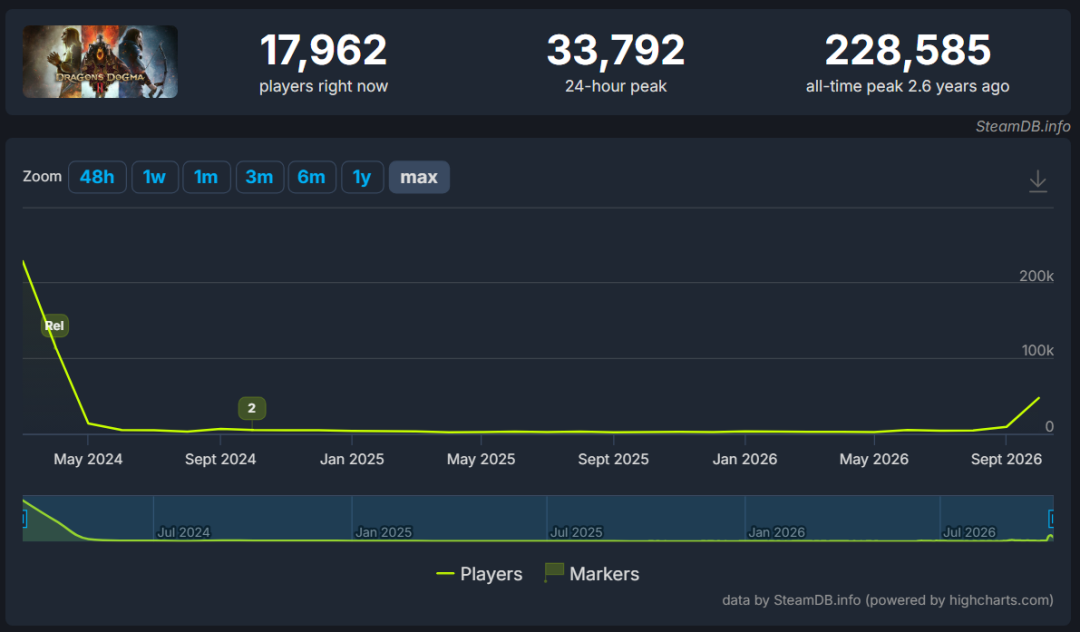
Task: Click the Sept 2024 axis label
Action: click(220, 459)
